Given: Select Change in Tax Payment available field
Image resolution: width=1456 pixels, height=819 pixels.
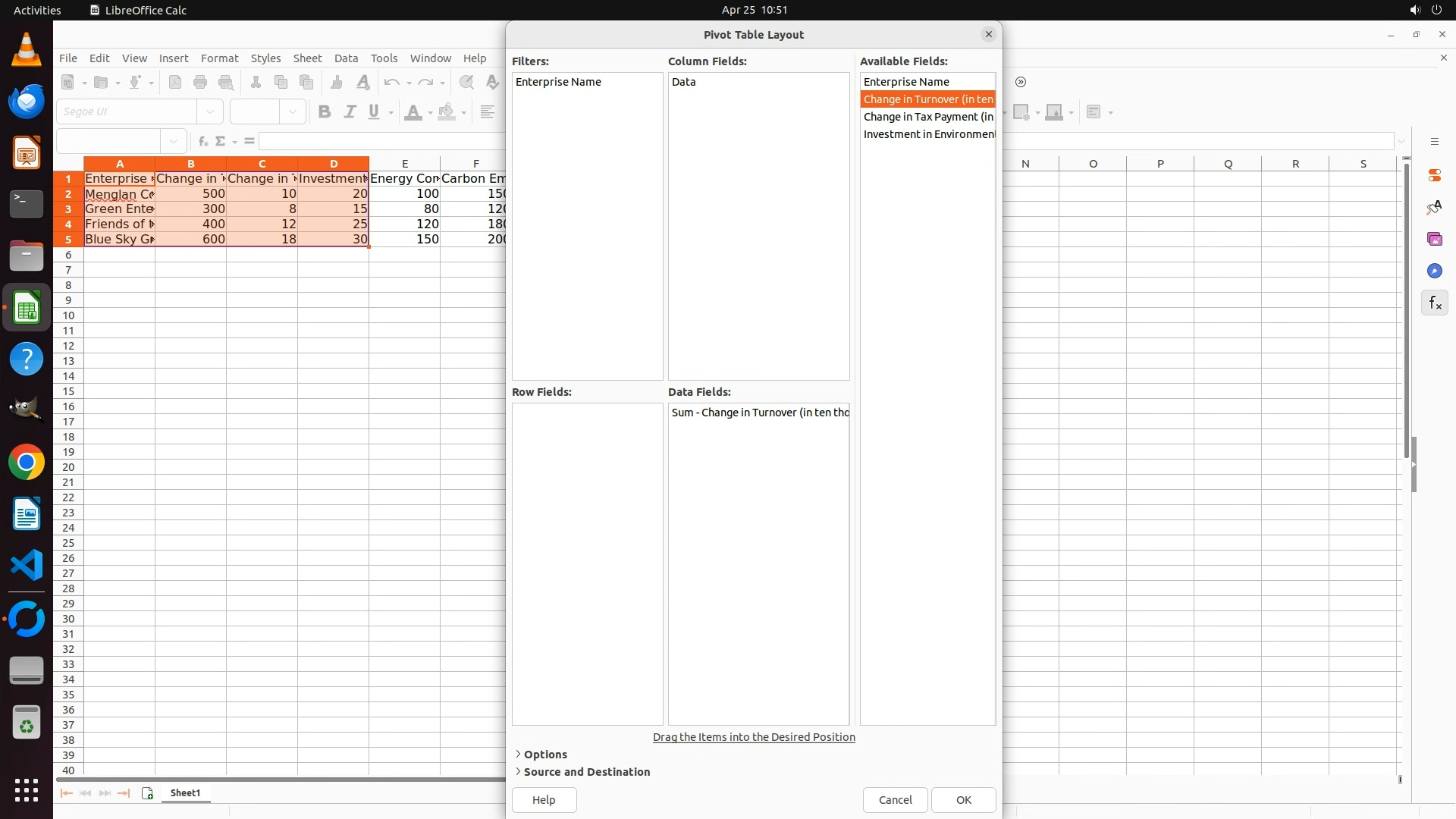Looking at the screenshot, I should click(x=927, y=117).
